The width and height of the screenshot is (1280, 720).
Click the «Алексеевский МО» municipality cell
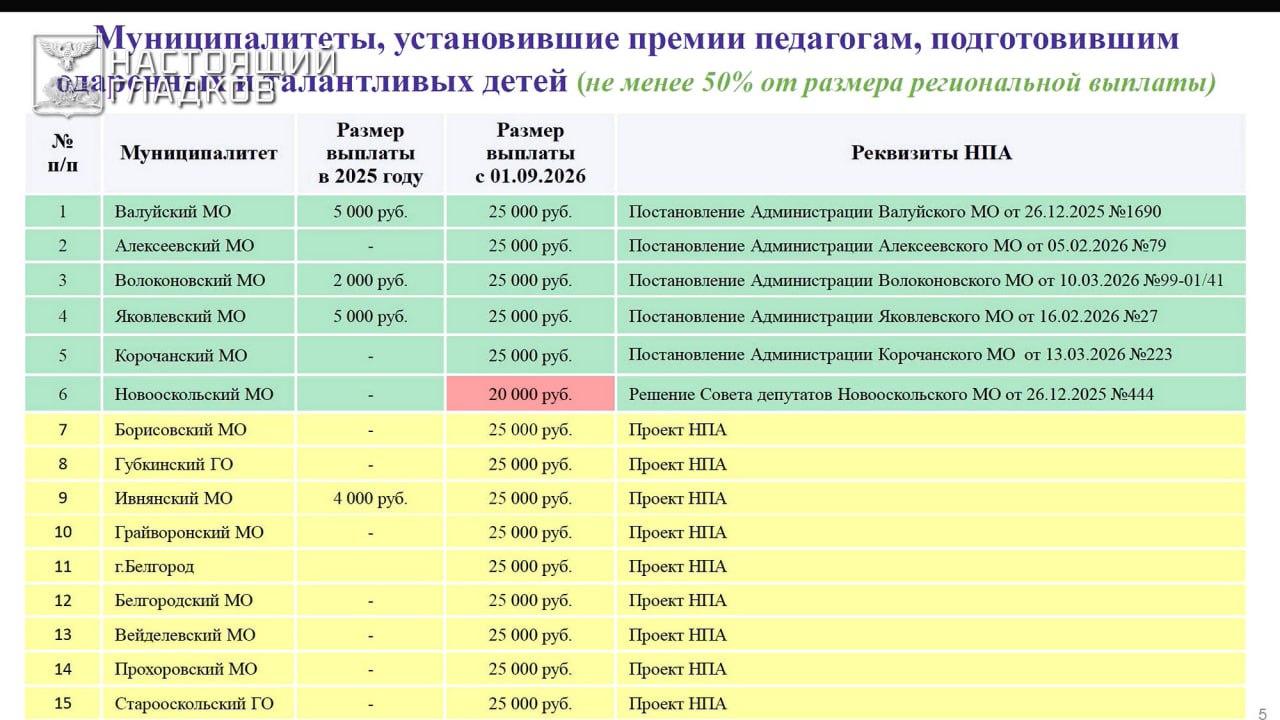[184, 246]
